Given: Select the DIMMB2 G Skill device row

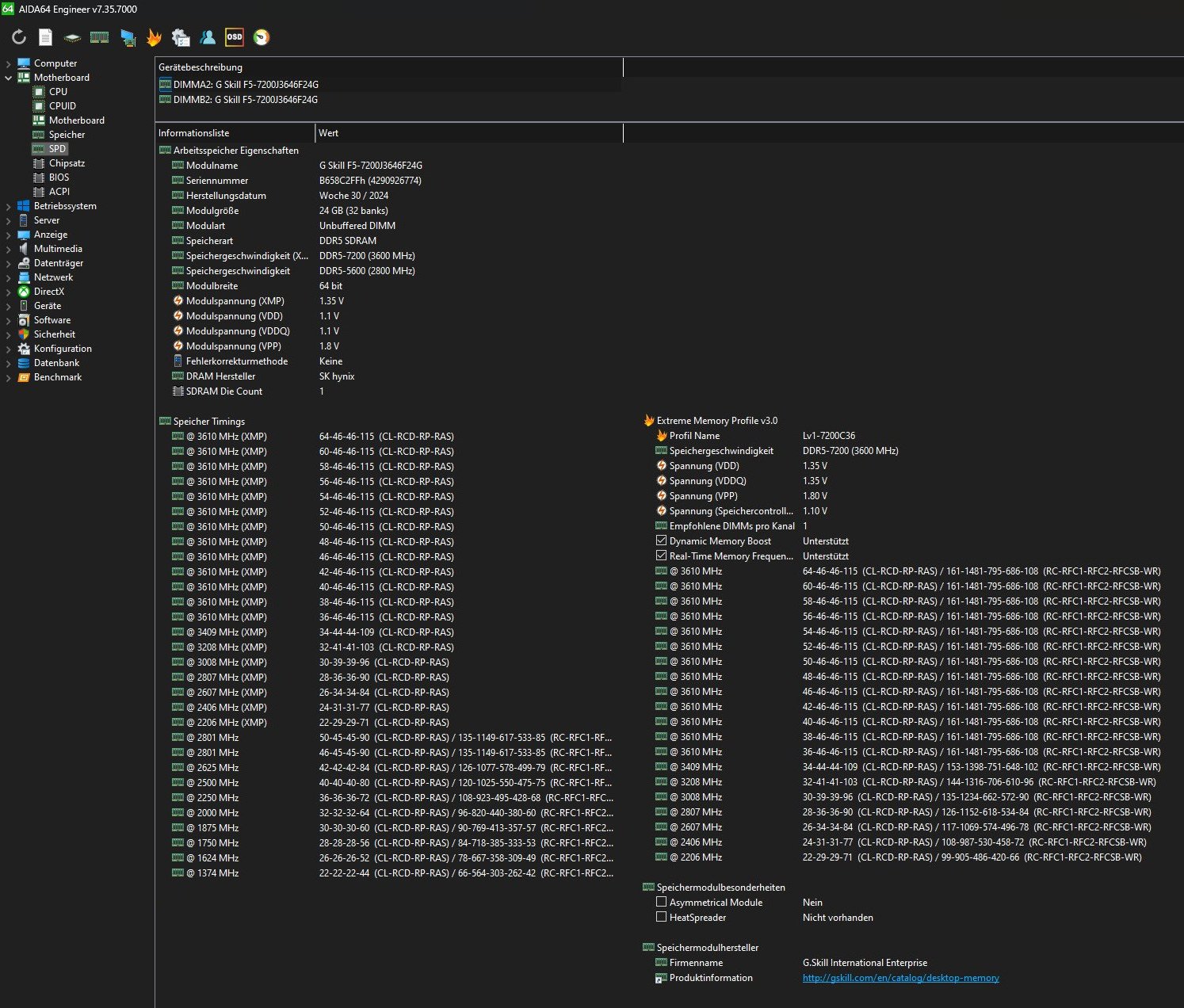Looking at the screenshot, I should click(246, 100).
